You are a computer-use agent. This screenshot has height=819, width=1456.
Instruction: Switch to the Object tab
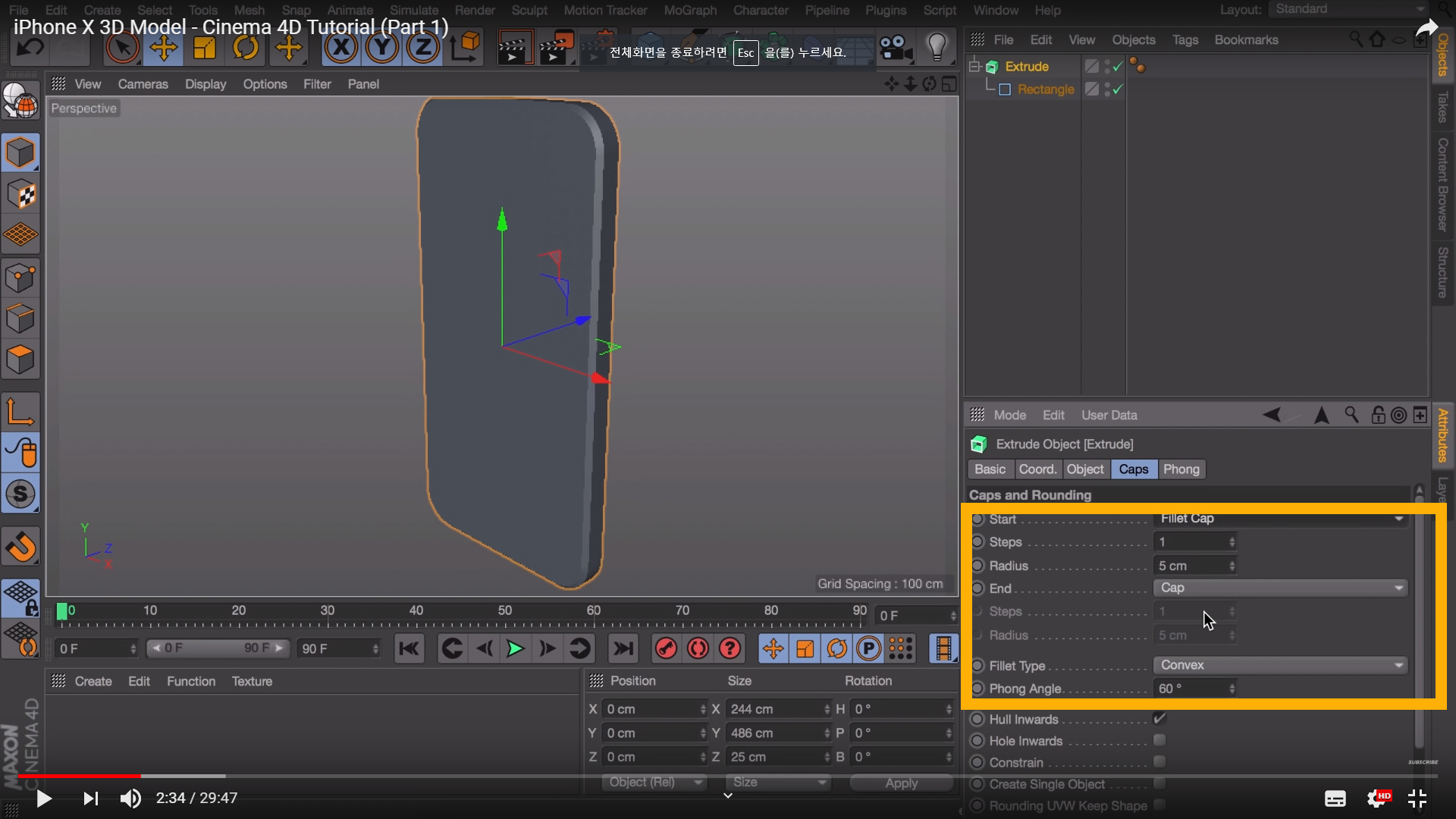[x=1085, y=469]
